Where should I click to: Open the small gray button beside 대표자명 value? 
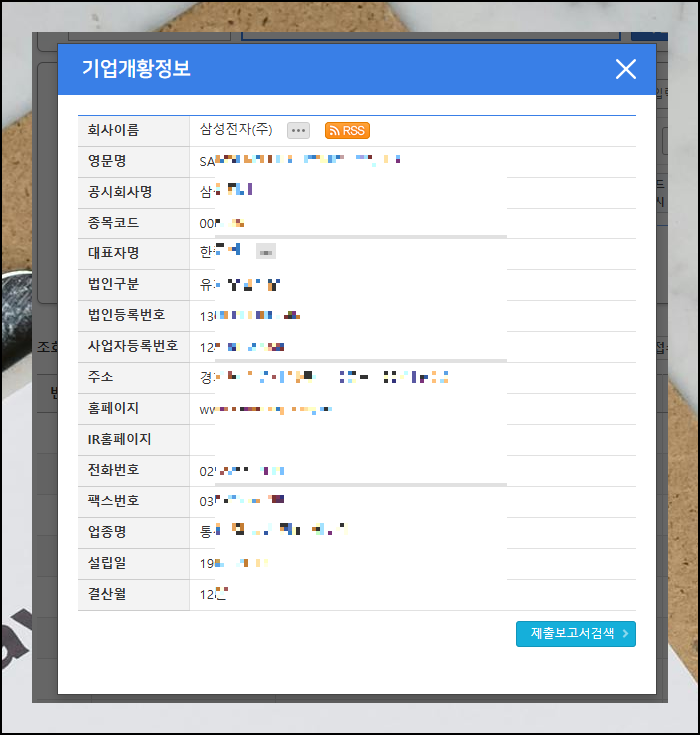click(x=266, y=252)
